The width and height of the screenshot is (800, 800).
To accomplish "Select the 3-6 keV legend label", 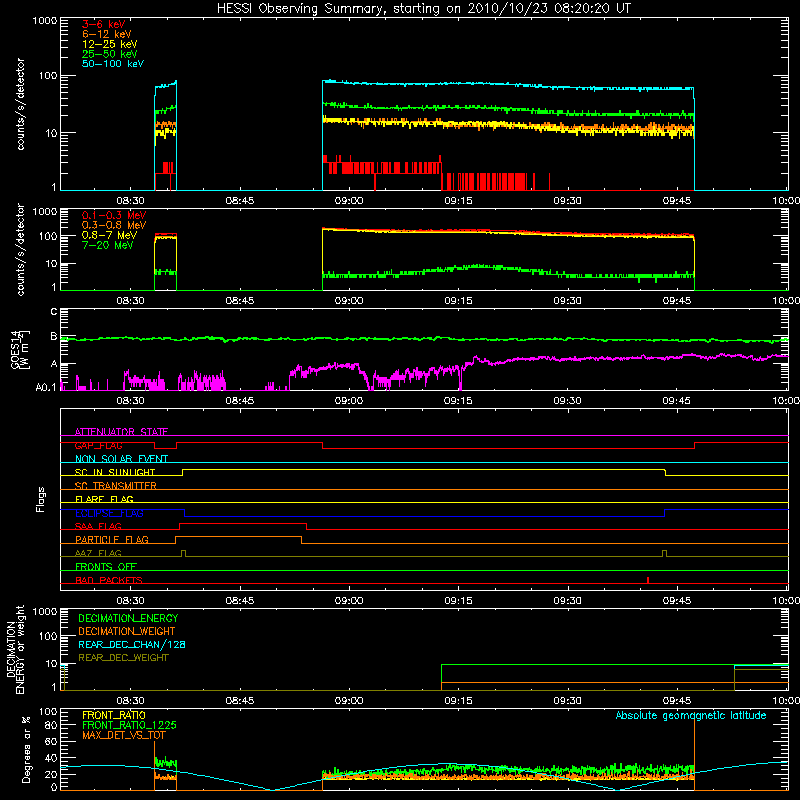I will (104, 24).
